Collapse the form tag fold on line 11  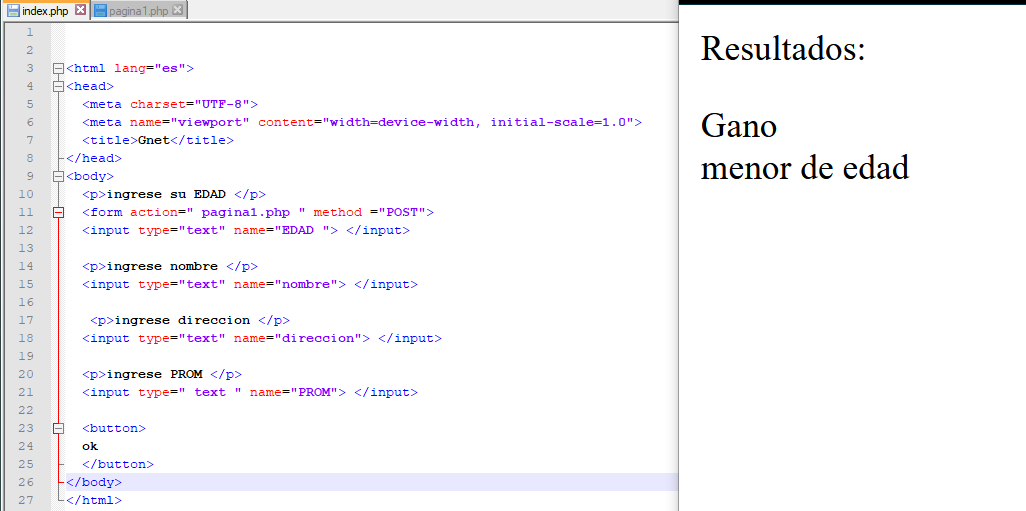pyautogui.click(x=59, y=212)
